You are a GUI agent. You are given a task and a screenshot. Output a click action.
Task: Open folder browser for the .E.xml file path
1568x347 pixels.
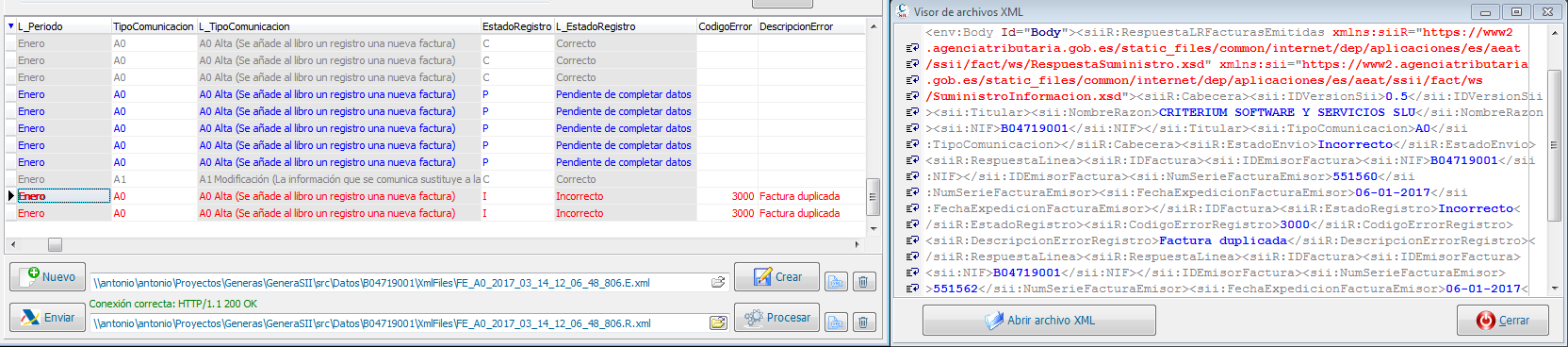click(x=718, y=282)
